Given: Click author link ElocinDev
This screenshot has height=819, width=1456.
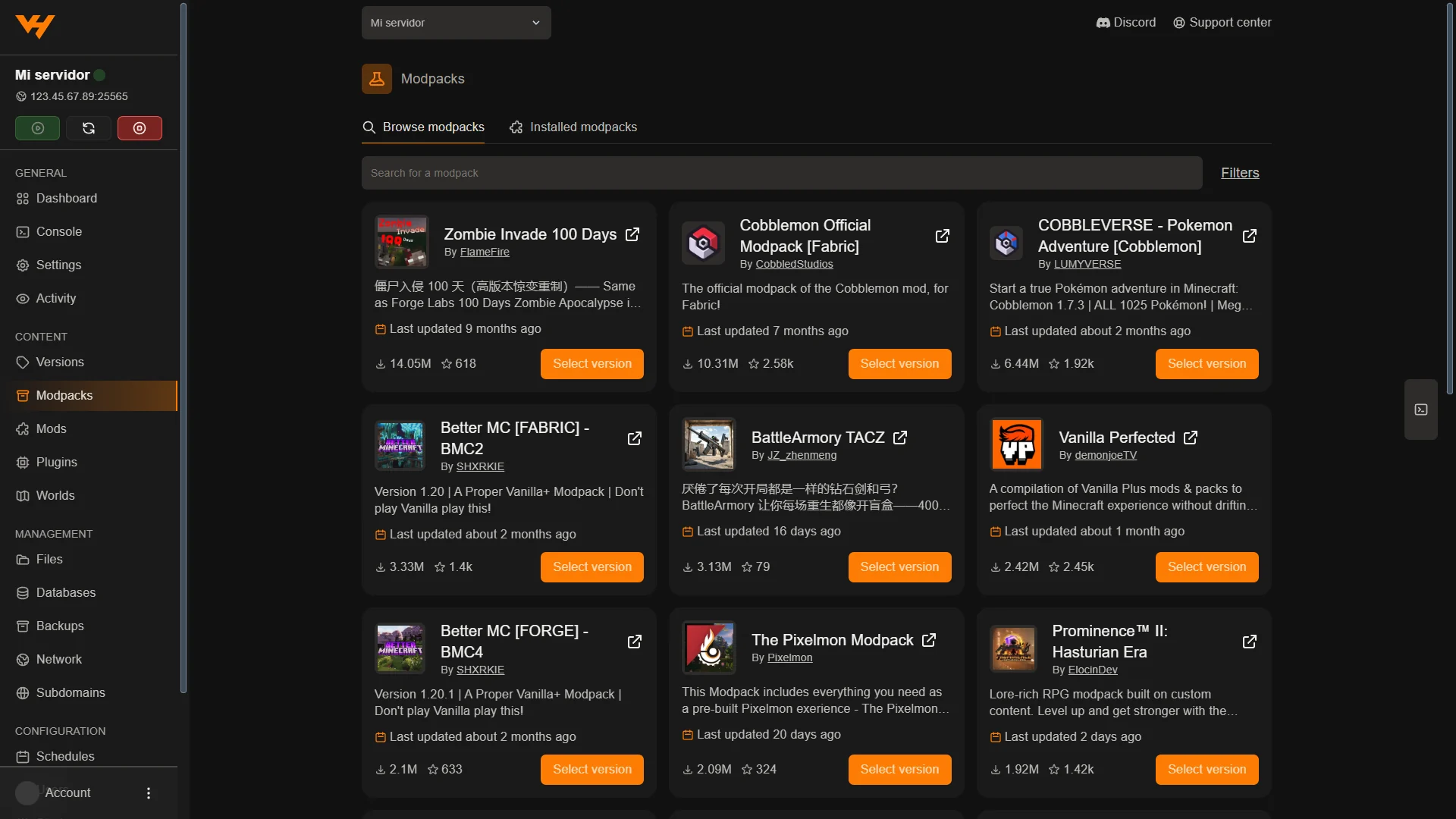Looking at the screenshot, I should 1092,670.
